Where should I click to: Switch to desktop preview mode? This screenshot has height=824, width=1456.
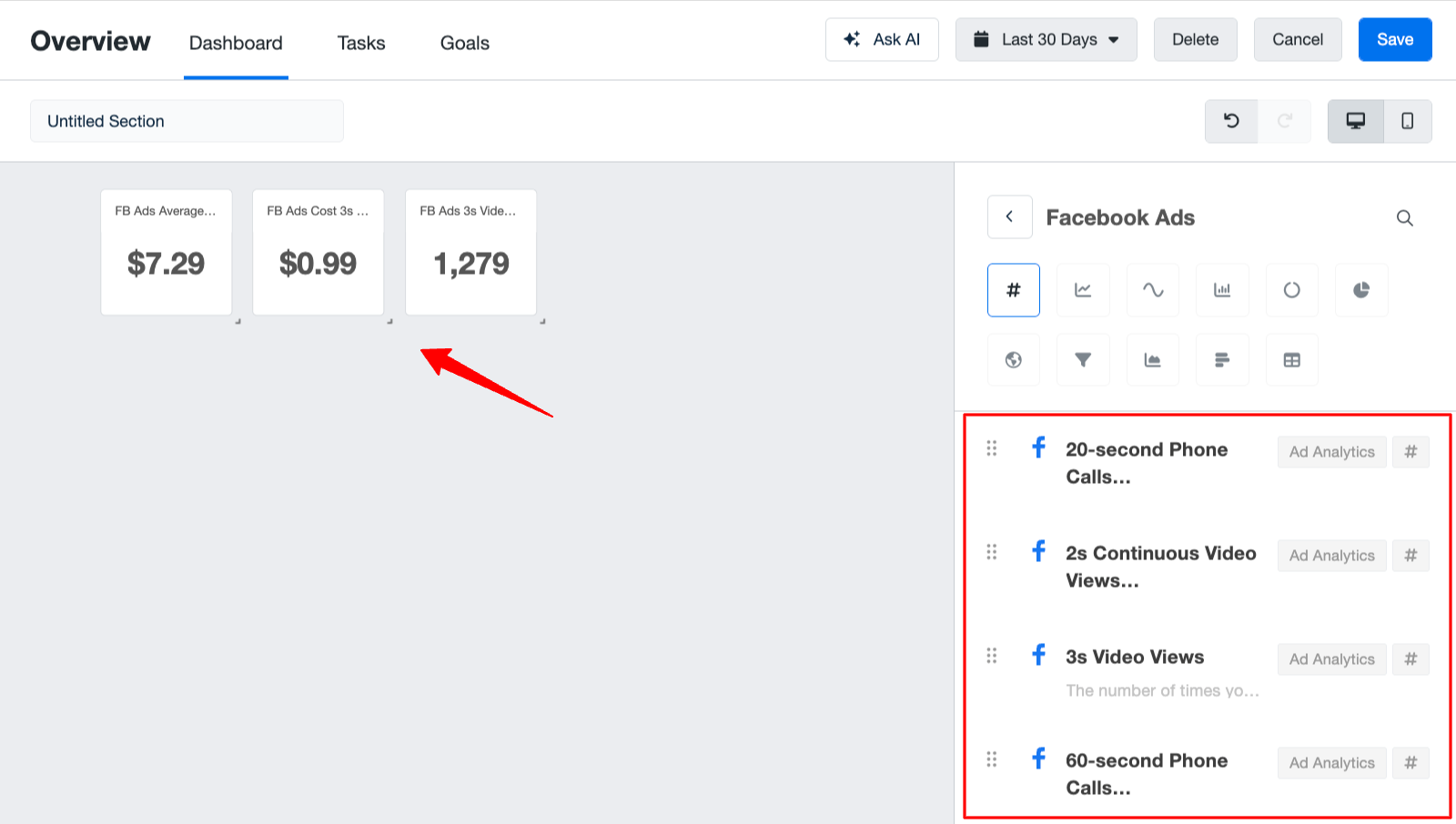tap(1355, 121)
